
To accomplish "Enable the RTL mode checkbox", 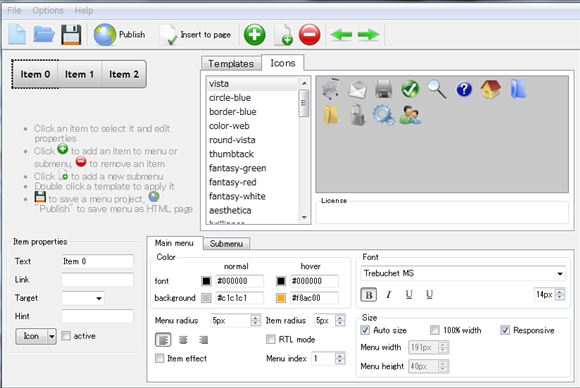I will pos(271,339).
